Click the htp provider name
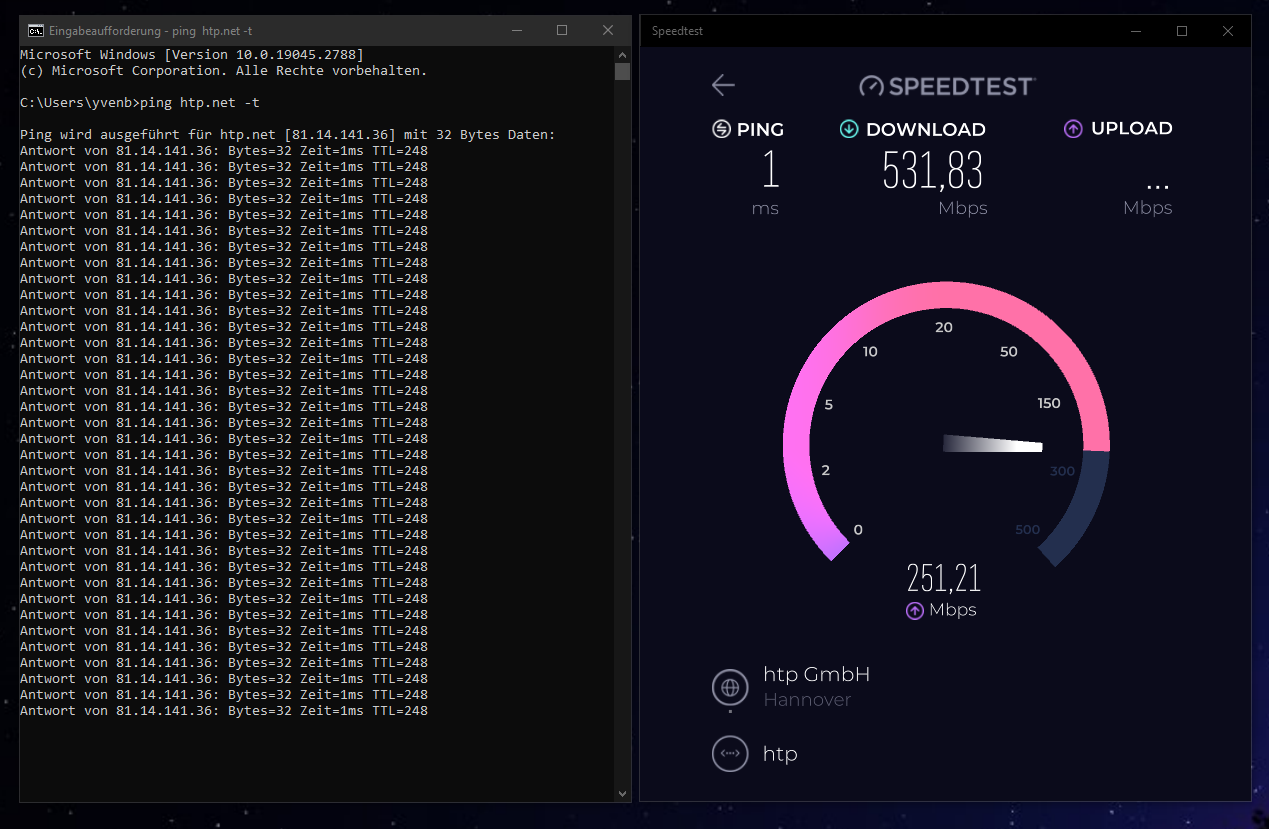 pos(780,754)
